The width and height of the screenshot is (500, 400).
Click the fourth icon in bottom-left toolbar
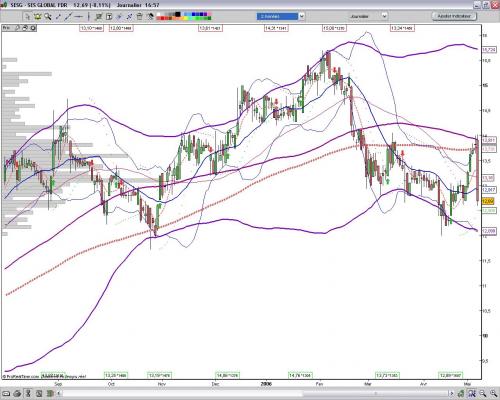39,394
